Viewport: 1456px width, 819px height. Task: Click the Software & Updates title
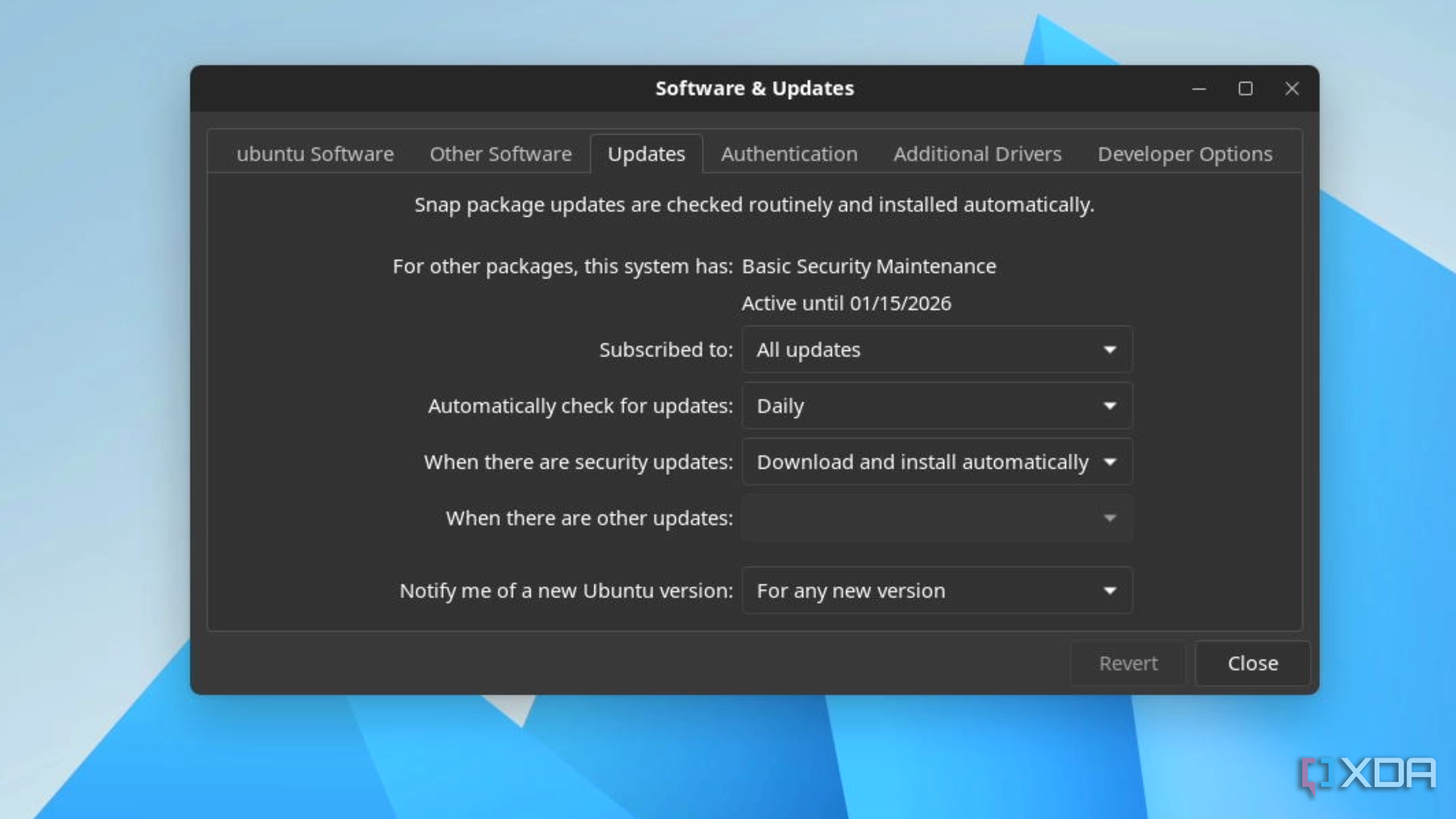(755, 89)
